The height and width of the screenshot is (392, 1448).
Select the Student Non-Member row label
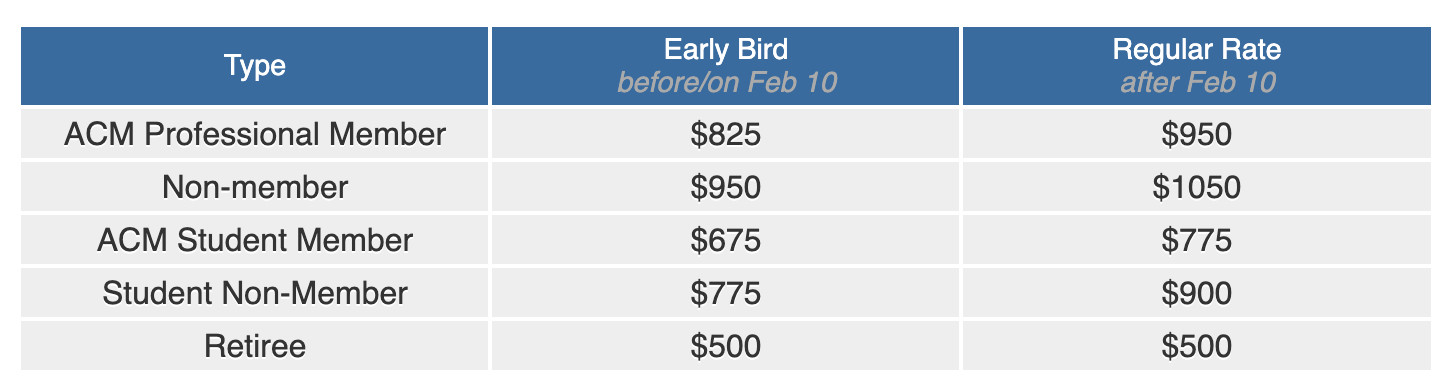[x=255, y=293]
